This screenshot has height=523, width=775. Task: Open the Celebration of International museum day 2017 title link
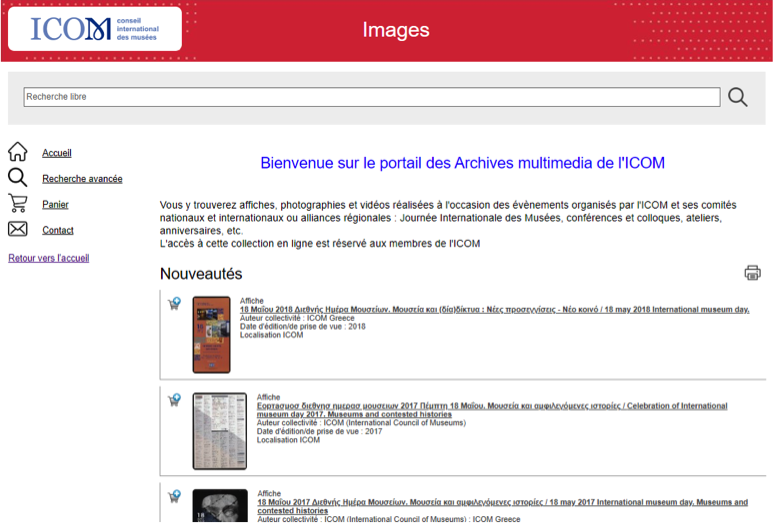[492, 410]
